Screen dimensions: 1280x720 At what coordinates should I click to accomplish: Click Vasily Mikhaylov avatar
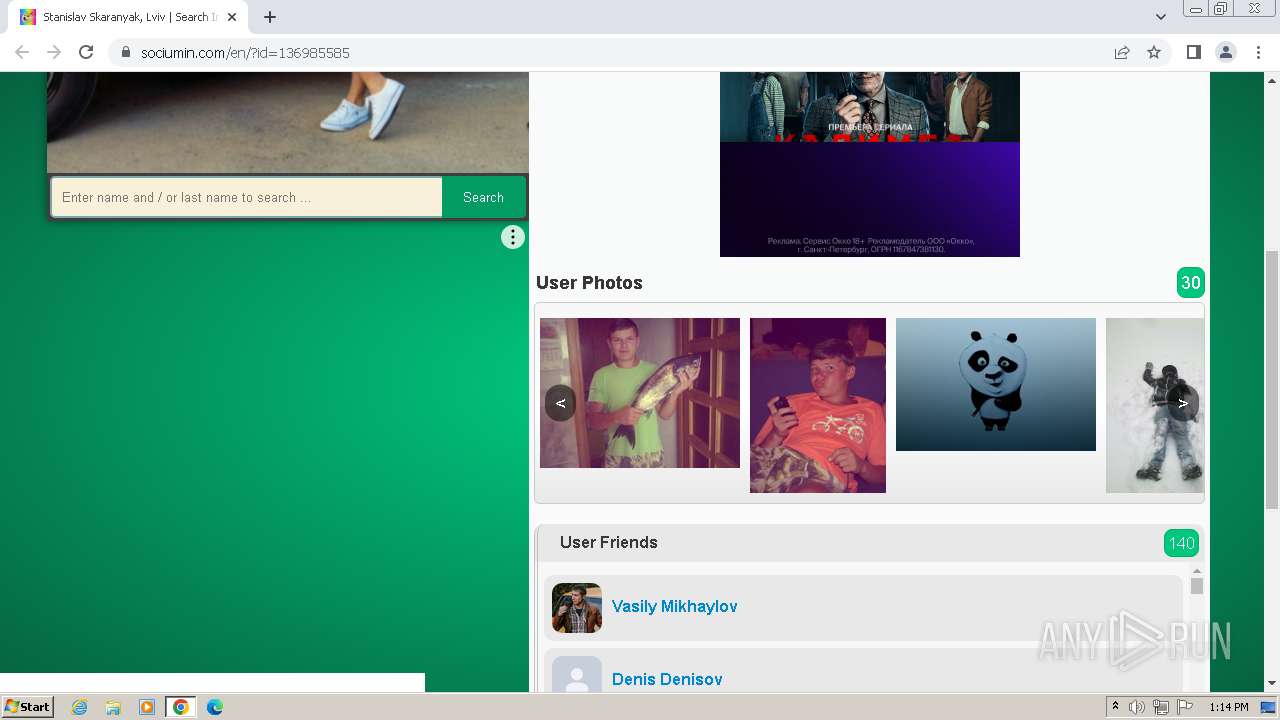(577, 608)
